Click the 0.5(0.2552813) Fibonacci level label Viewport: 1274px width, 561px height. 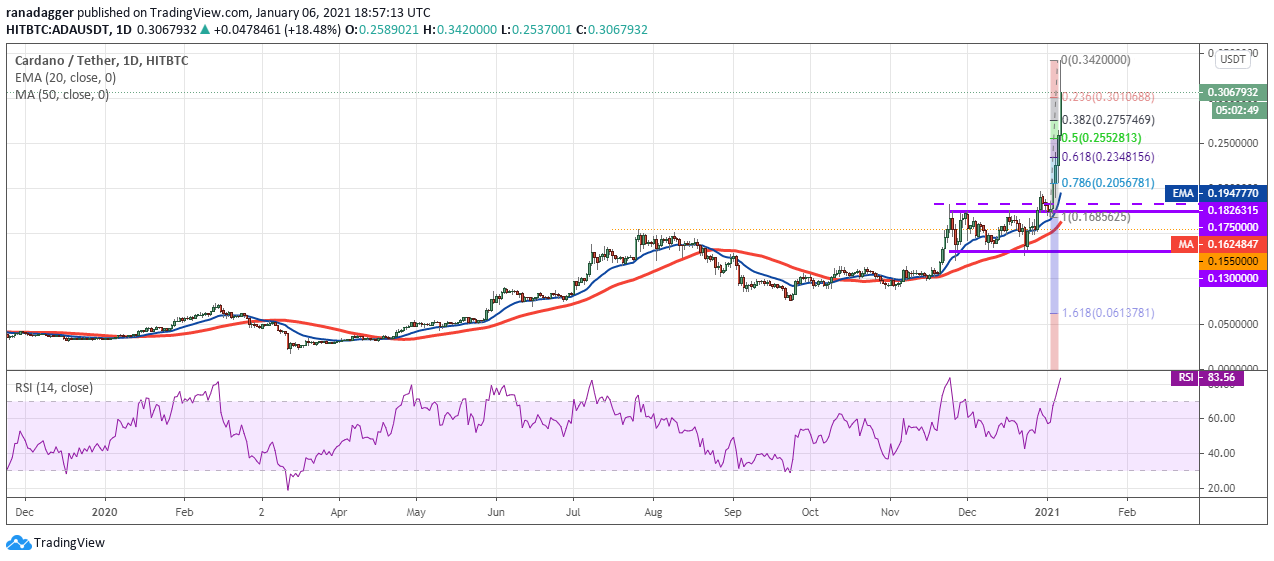(x=1102, y=138)
